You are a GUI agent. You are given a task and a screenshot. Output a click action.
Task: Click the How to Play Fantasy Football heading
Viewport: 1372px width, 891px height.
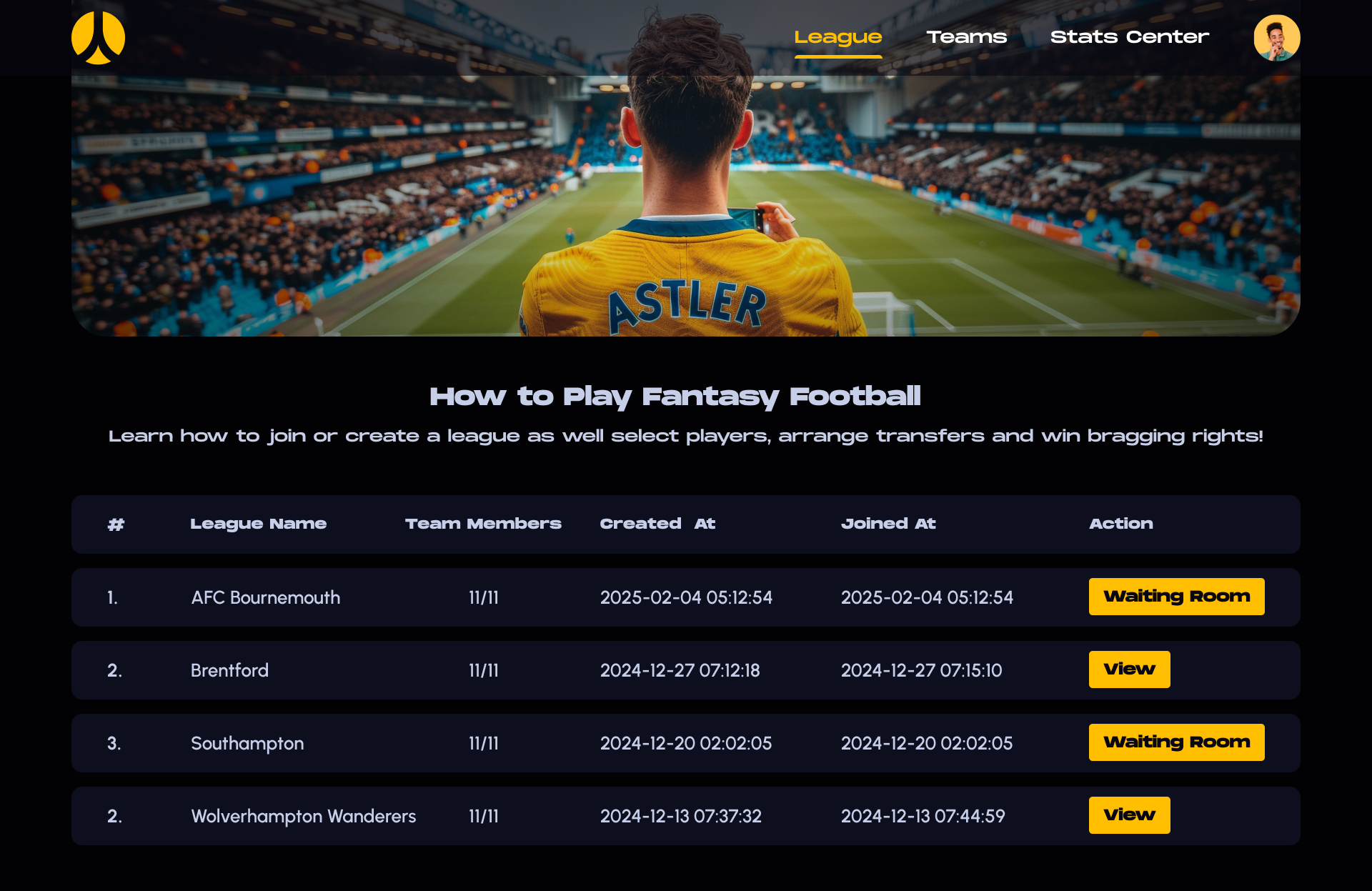point(675,397)
